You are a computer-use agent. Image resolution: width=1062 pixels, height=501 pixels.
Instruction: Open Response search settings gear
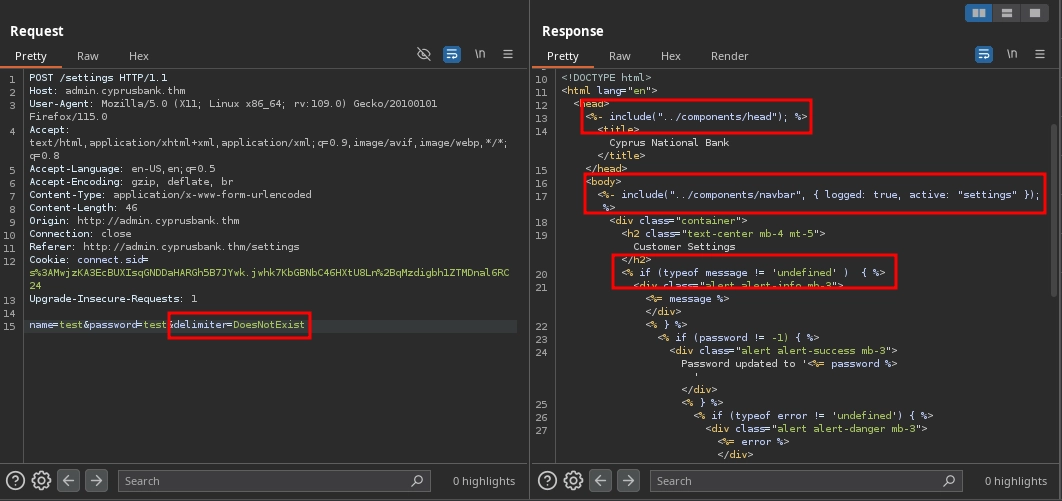click(573, 480)
